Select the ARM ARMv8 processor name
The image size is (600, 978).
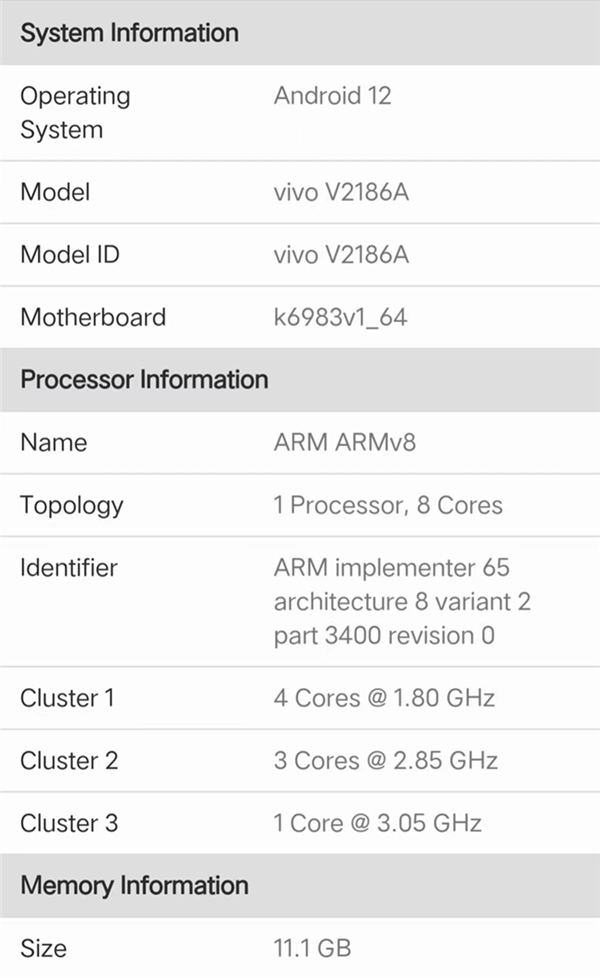click(344, 442)
